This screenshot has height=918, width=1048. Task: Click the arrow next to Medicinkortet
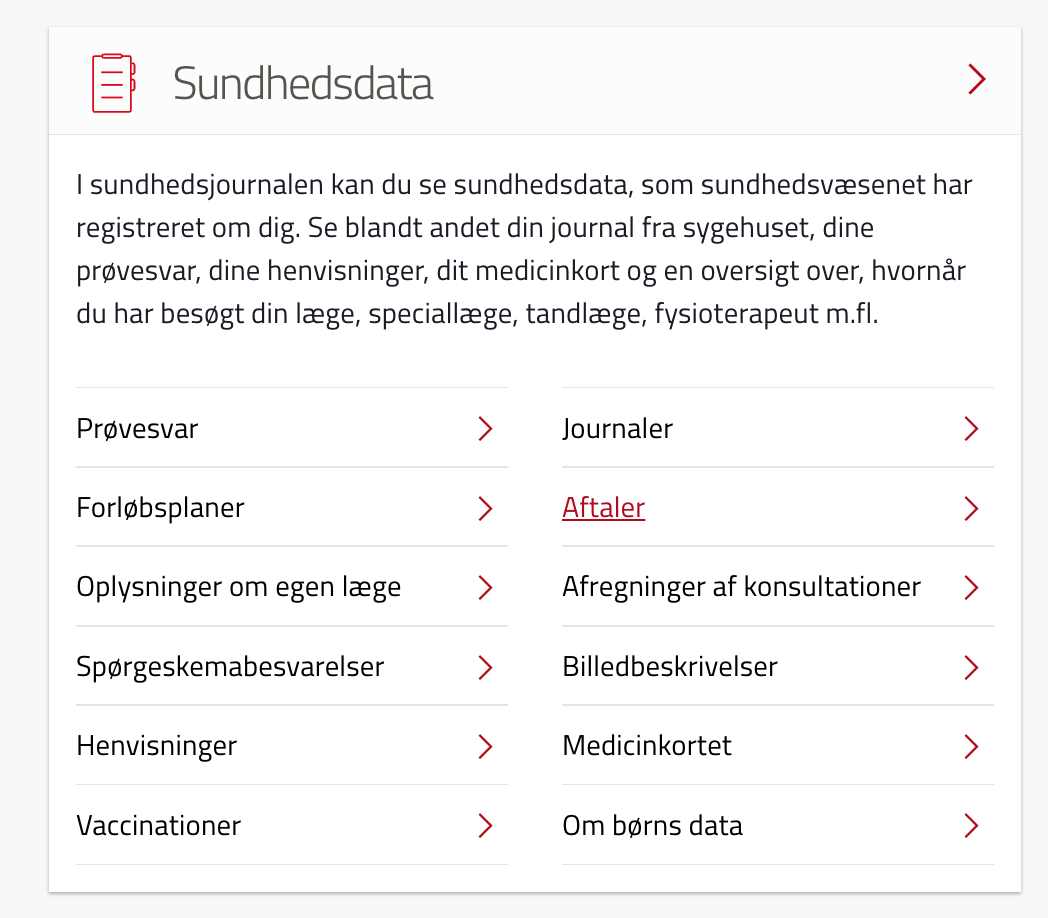[x=970, y=746]
